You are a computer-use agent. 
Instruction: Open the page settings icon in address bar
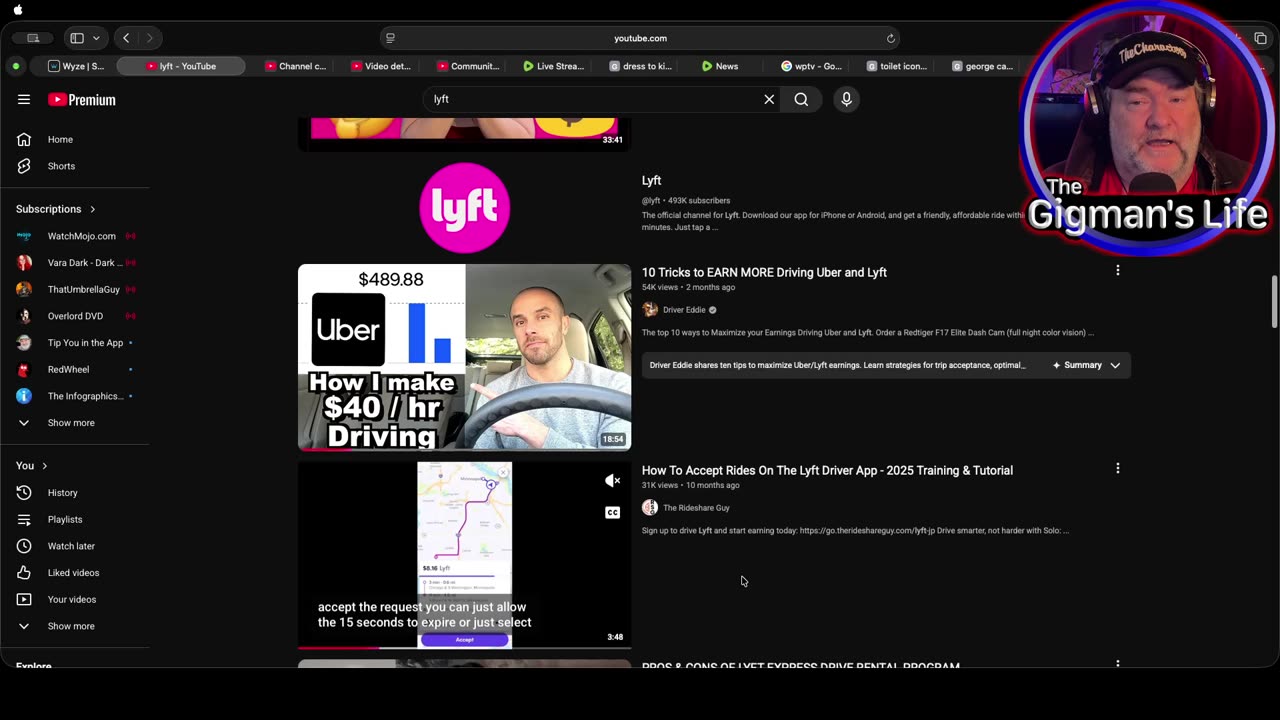click(390, 38)
